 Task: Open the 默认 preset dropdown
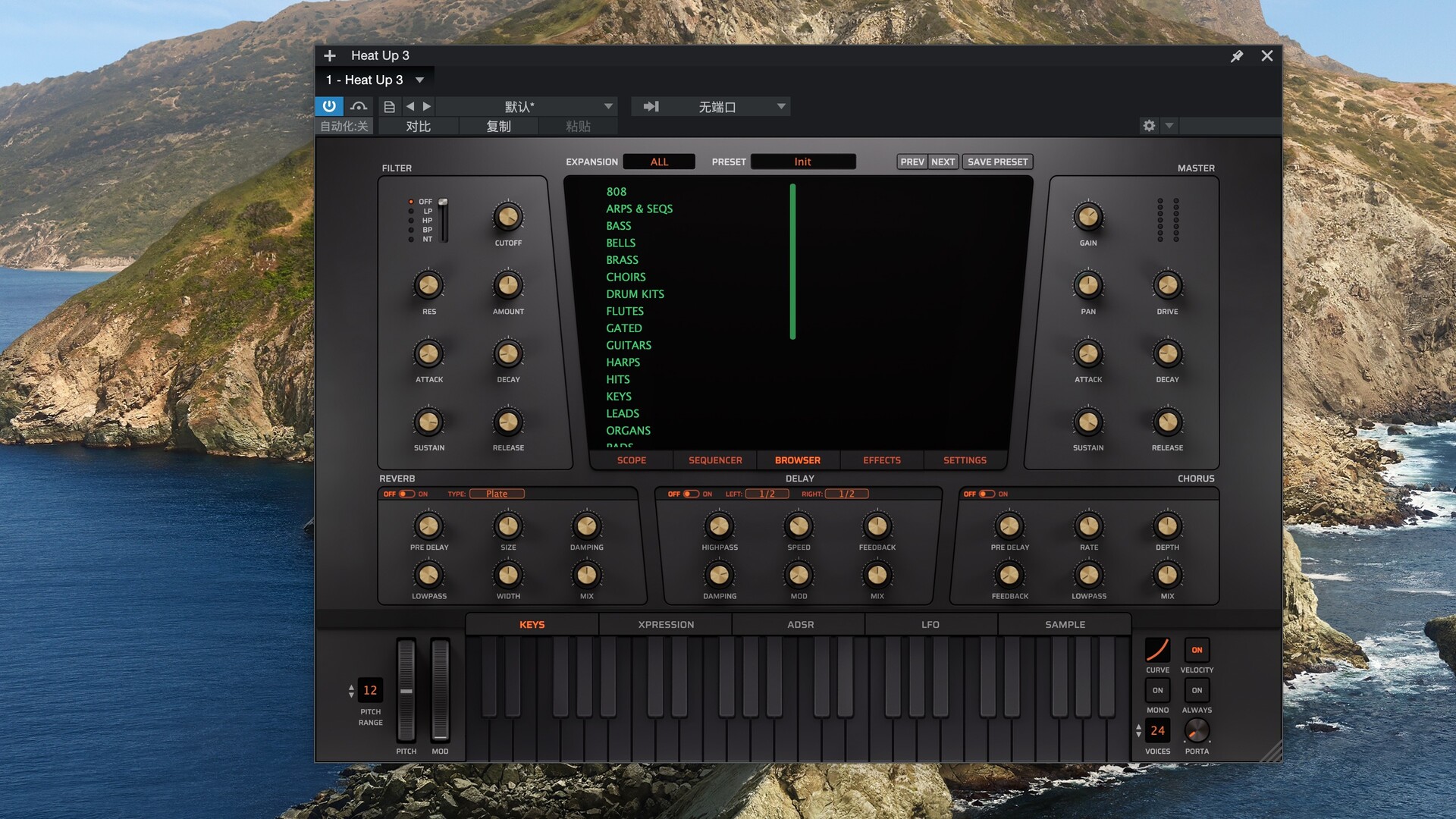coord(527,107)
